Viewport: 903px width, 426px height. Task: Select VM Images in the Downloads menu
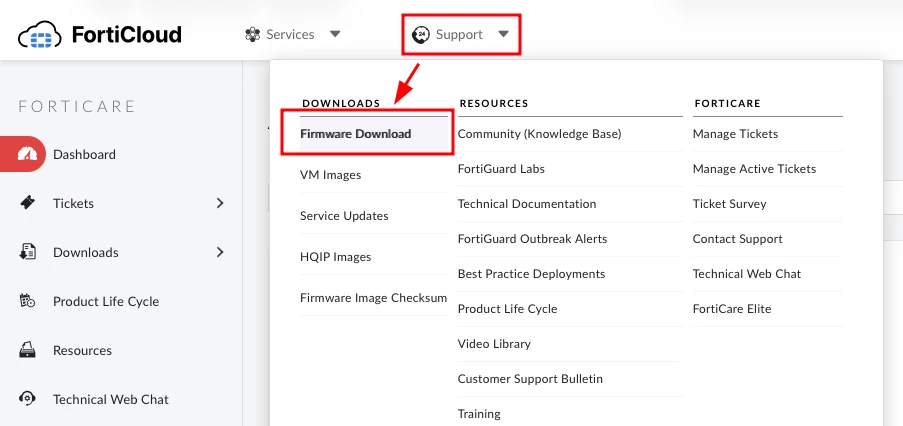coord(331,175)
